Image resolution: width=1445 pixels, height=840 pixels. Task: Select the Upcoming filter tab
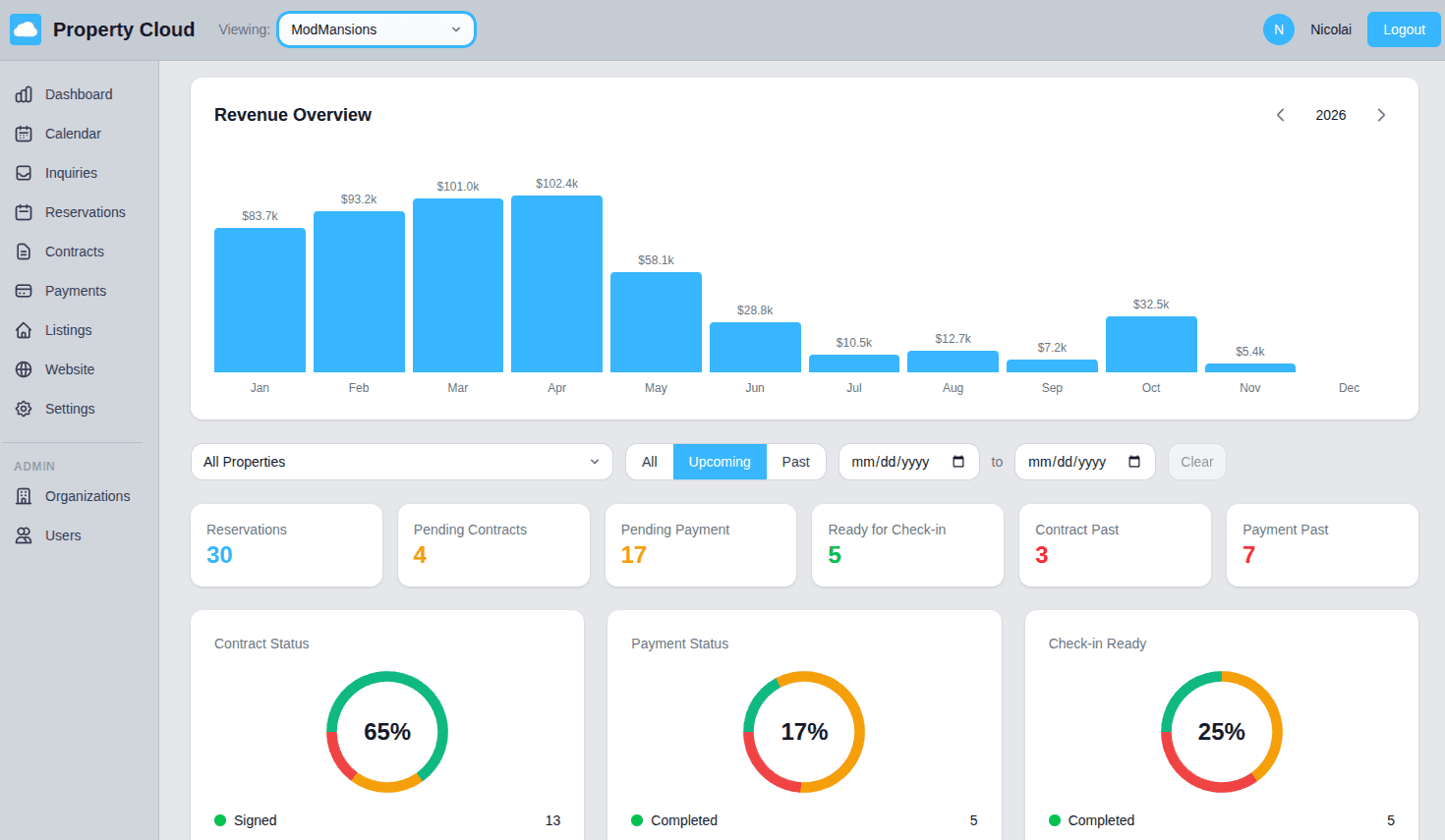pos(720,462)
